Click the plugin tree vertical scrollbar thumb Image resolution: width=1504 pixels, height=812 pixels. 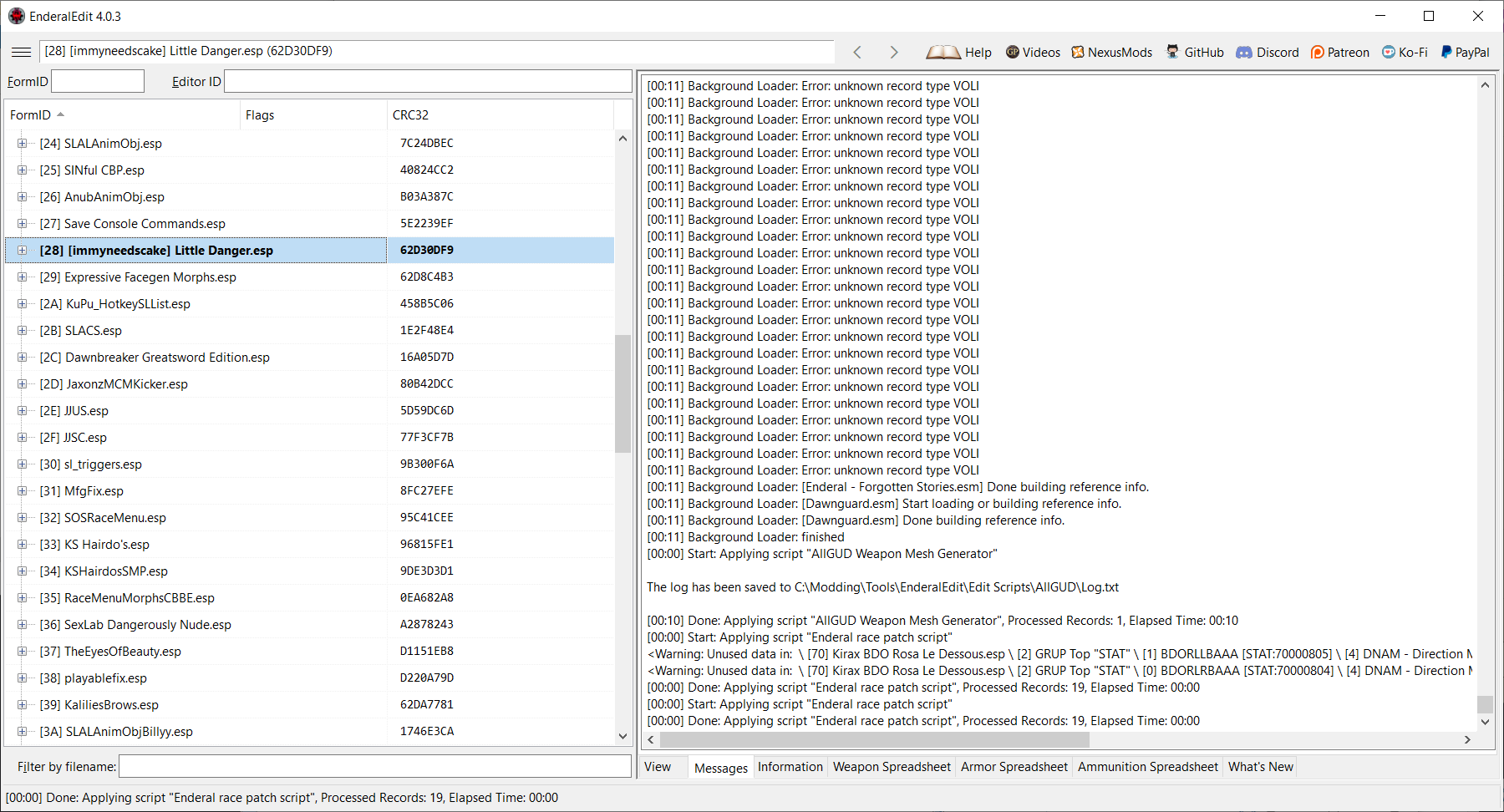[x=622, y=393]
